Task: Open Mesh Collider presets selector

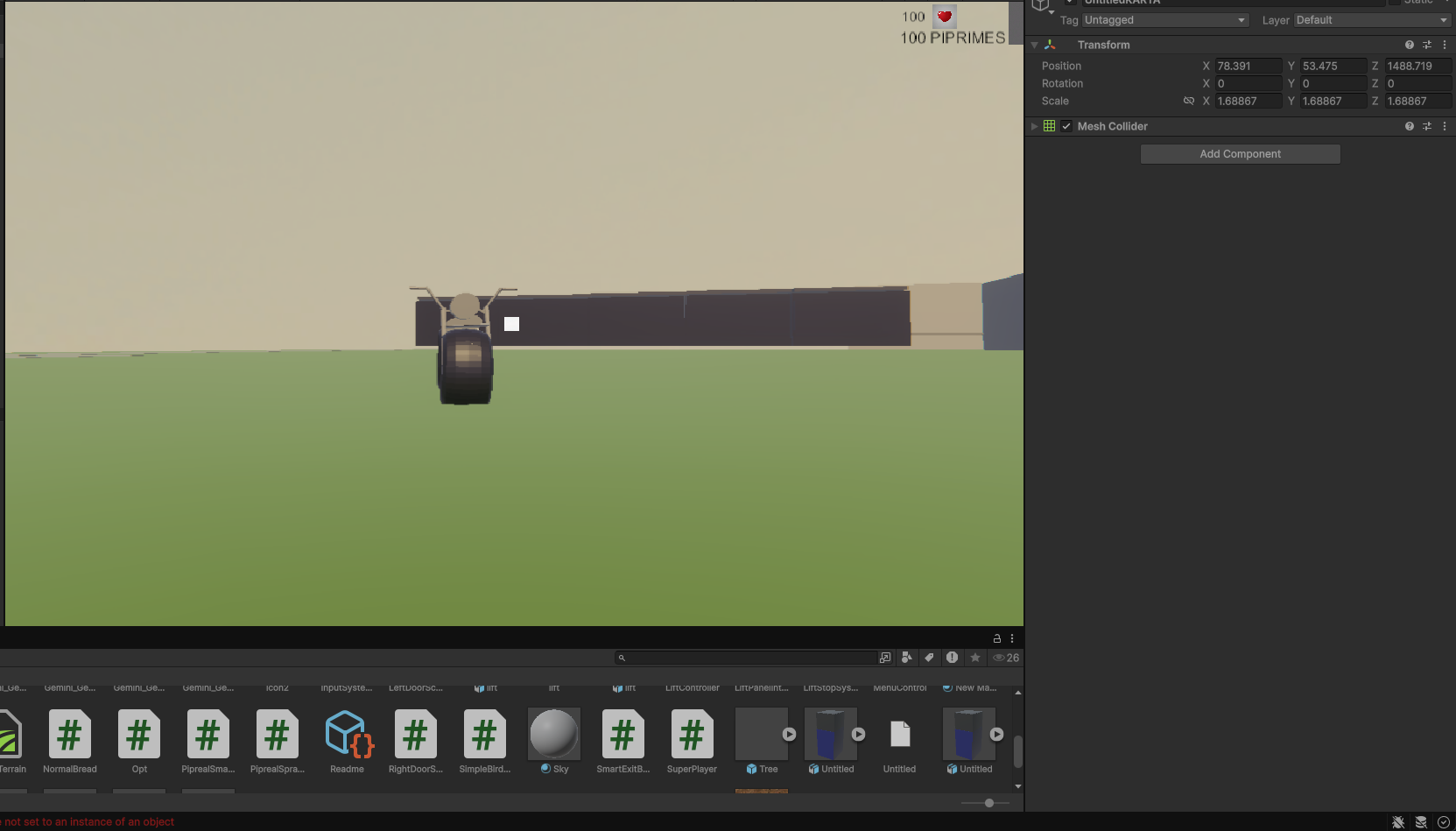Action: pyautogui.click(x=1427, y=126)
